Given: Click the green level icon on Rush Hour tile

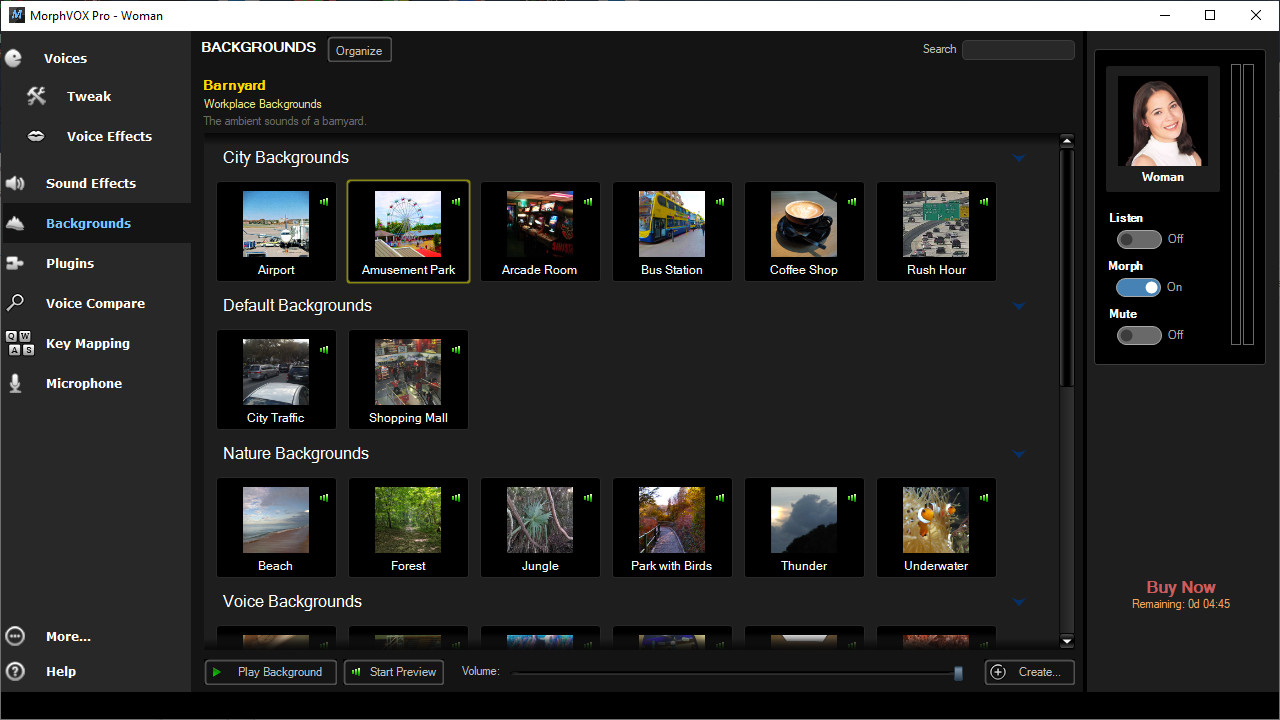Looking at the screenshot, I should pyautogui.click(x=984, y=201).
